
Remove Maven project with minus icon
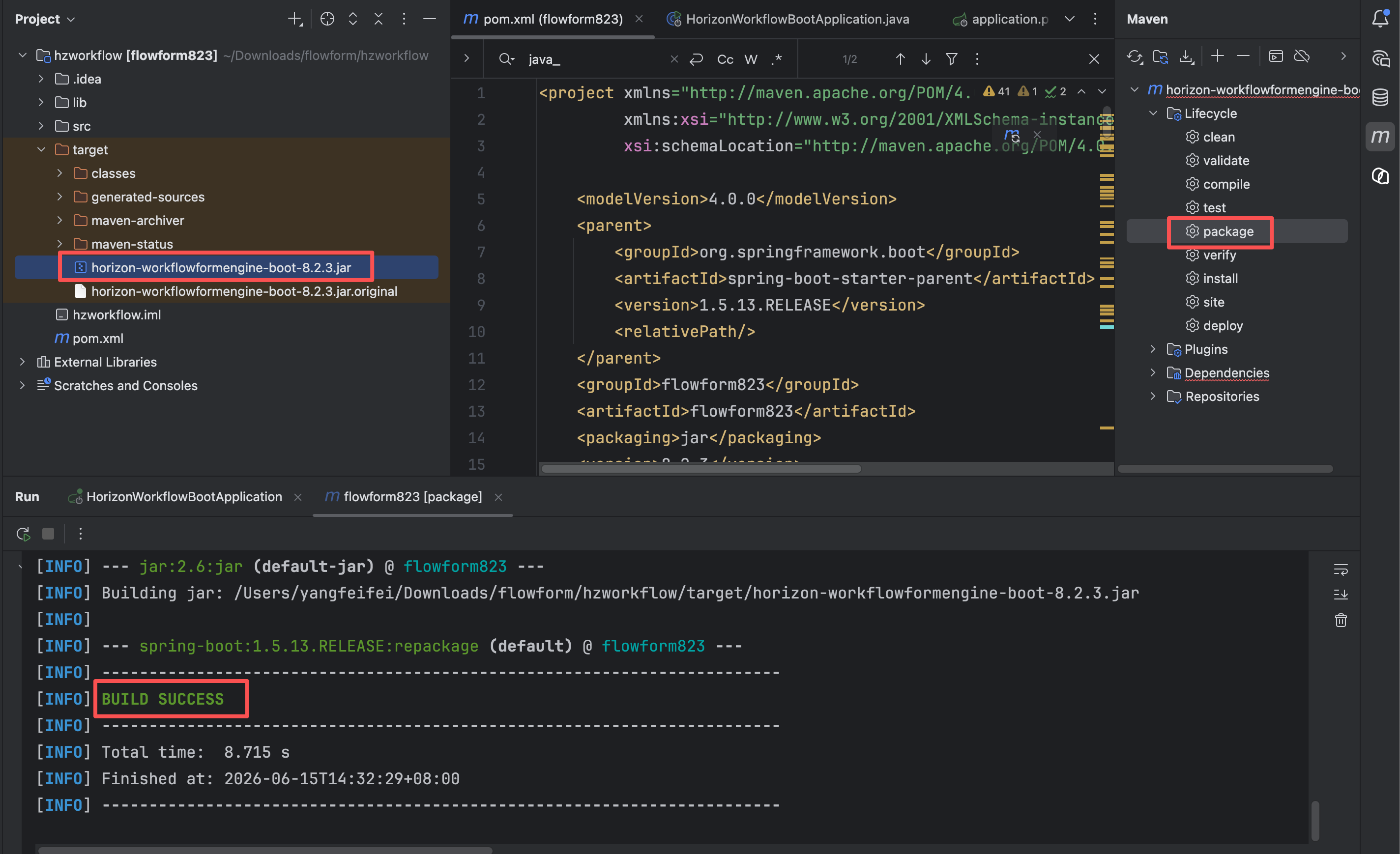[1243, 56]
